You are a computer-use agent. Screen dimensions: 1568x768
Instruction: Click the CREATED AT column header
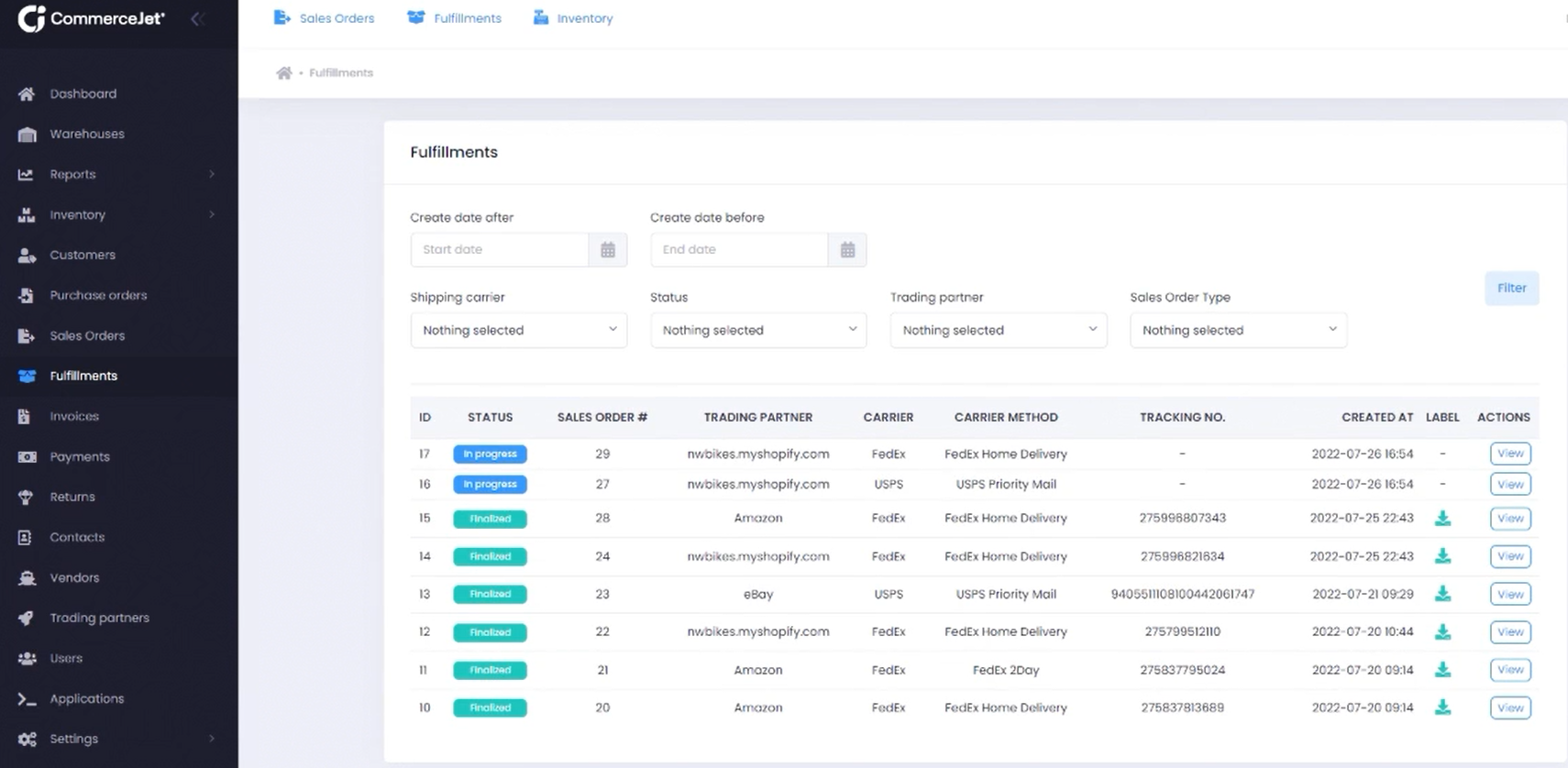pyautogui.click(x=1377, y=417)
